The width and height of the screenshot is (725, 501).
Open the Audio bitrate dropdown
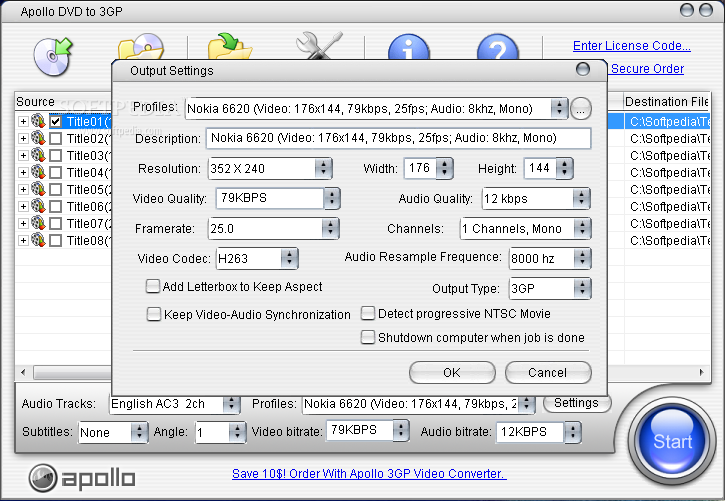click(572, 432)
